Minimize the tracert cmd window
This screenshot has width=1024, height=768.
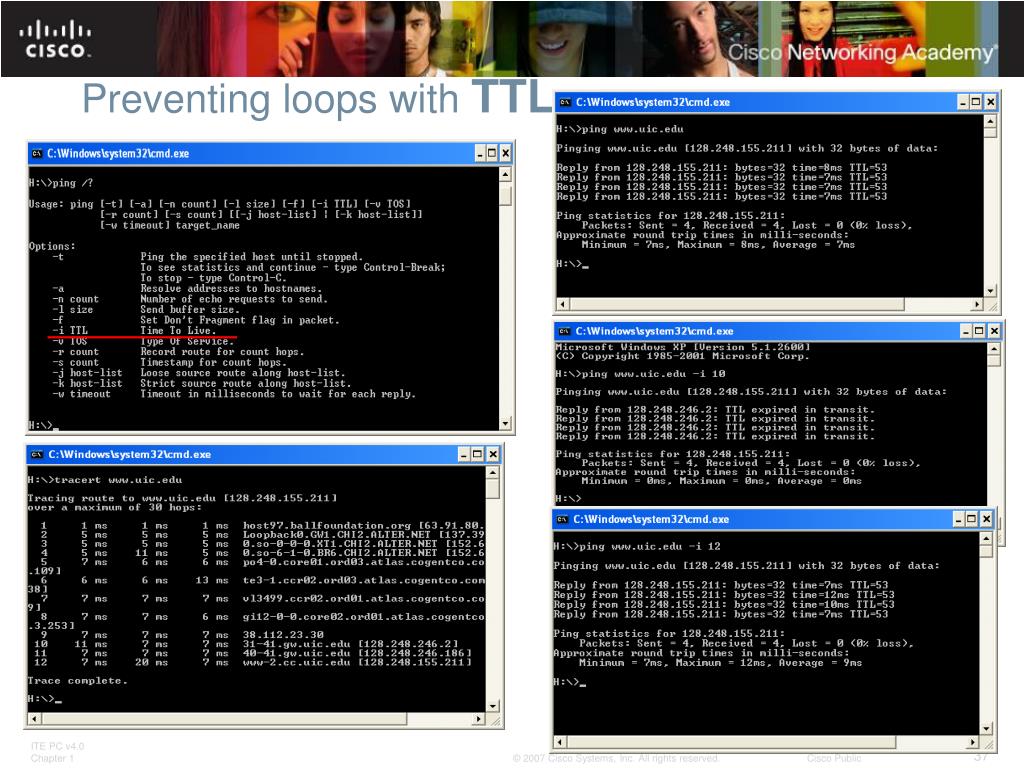click(464, 455)
